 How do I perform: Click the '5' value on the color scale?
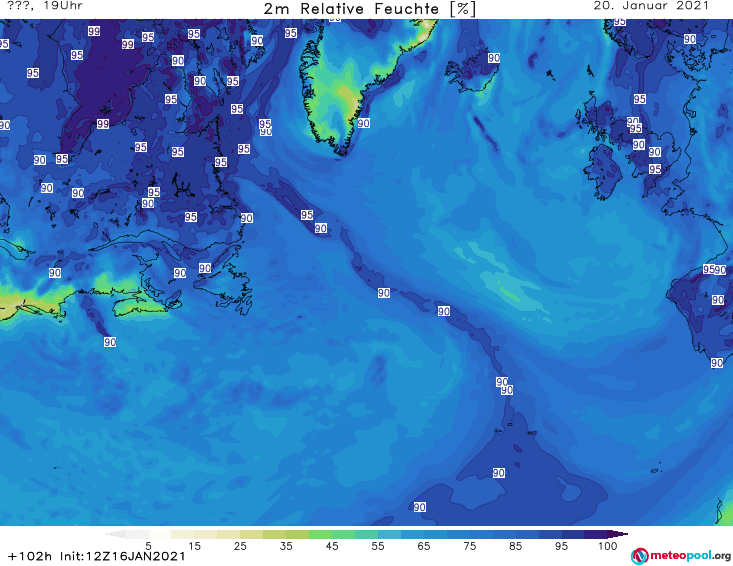click(148, 546)
